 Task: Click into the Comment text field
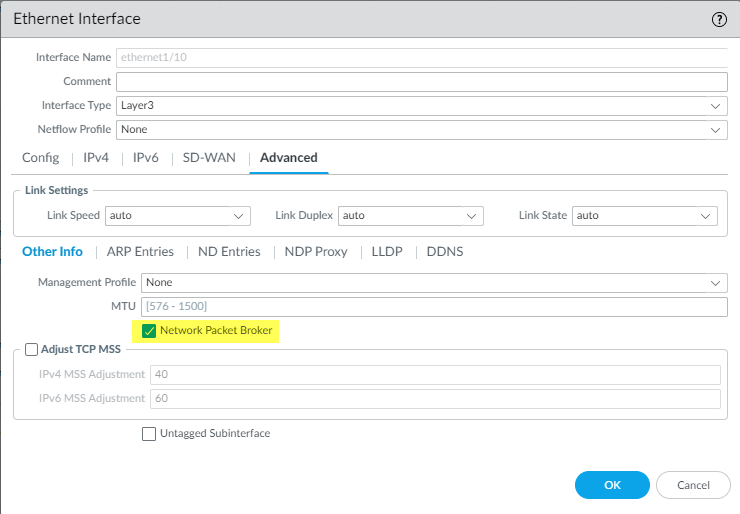(x=421, y=82)
